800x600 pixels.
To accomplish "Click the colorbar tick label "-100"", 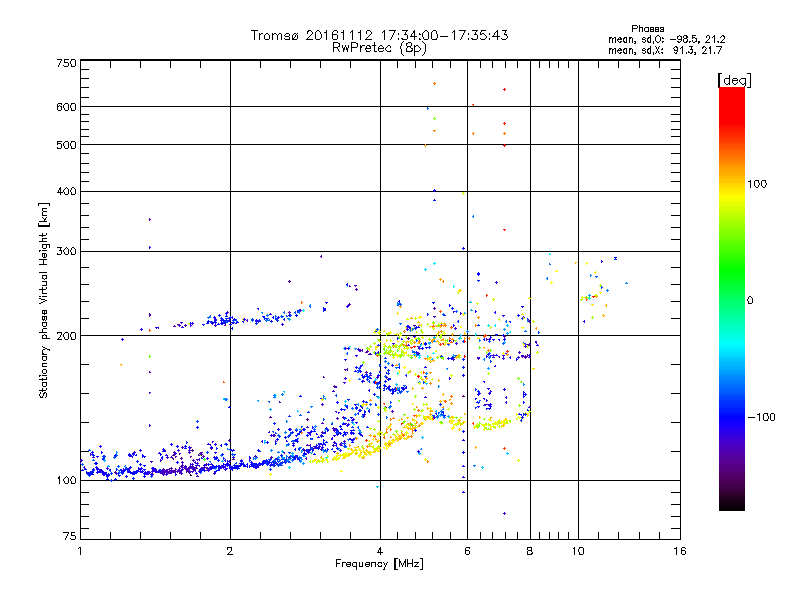I will coord(762,417).
